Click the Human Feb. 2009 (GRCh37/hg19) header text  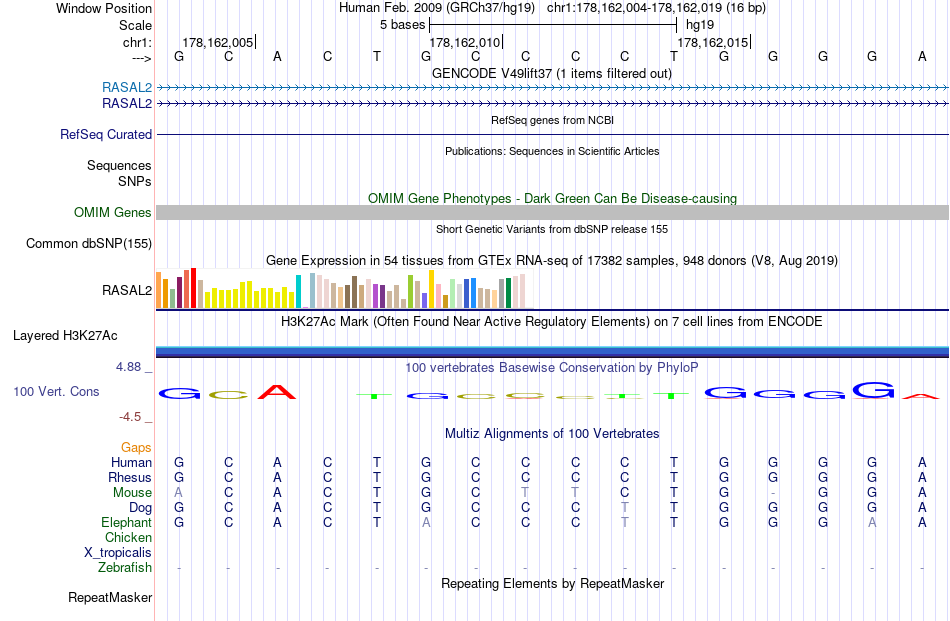437,8
